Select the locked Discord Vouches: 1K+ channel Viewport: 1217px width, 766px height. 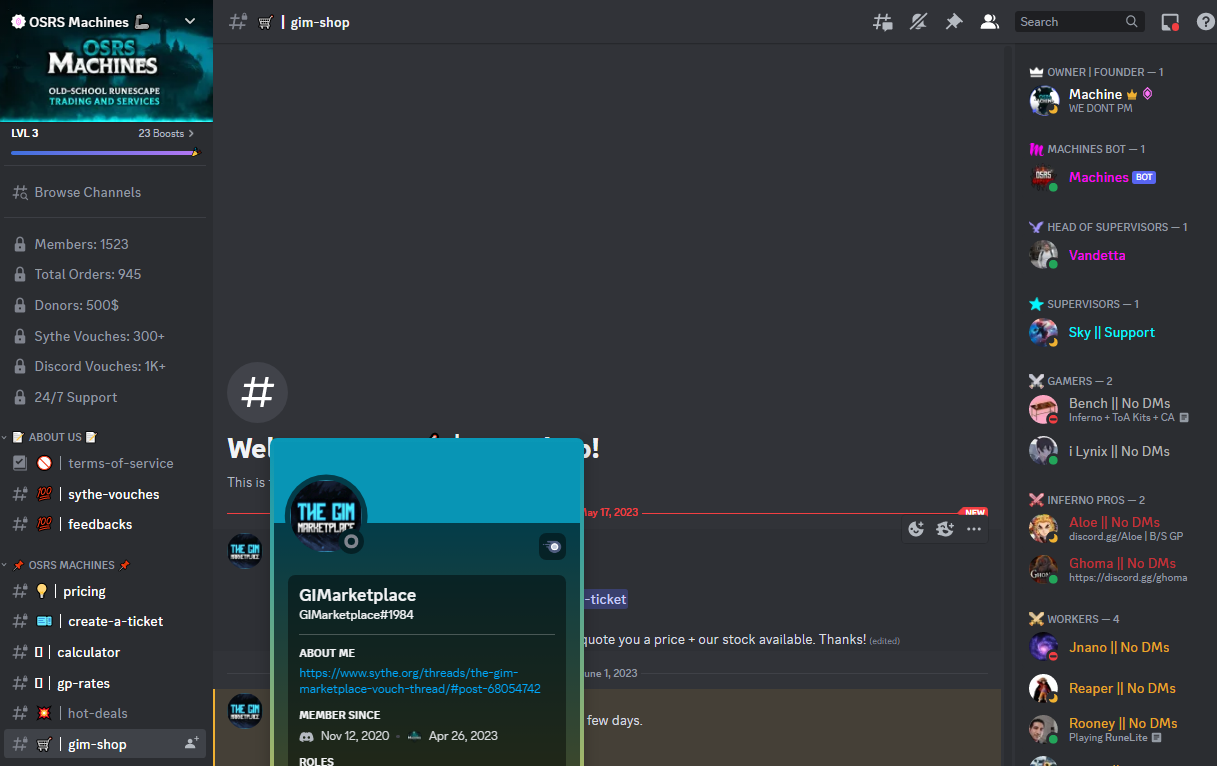coord(106,366)
